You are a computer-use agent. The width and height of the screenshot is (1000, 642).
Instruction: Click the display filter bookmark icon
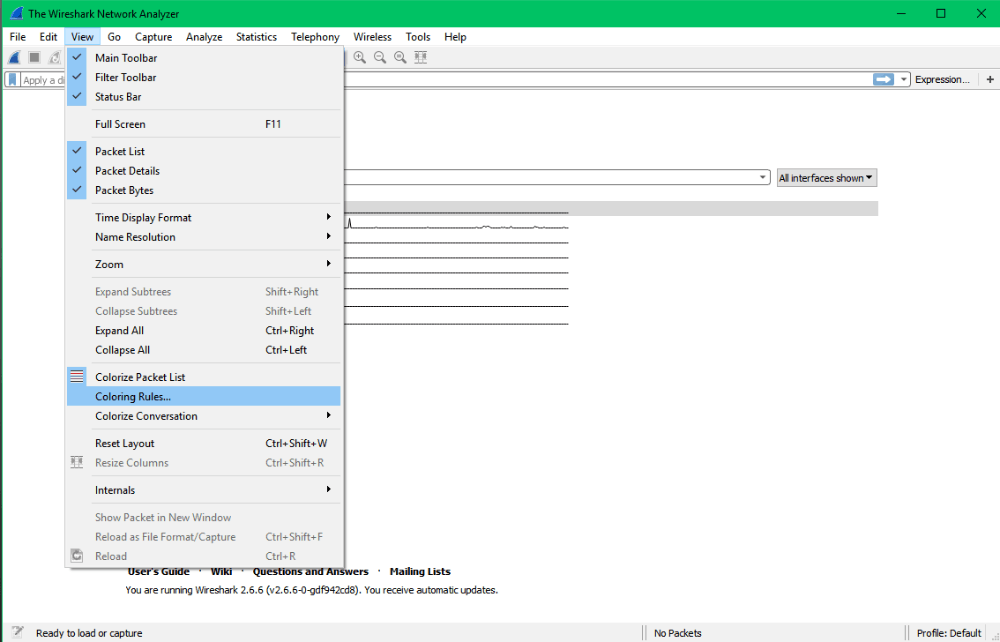[12, 80]
